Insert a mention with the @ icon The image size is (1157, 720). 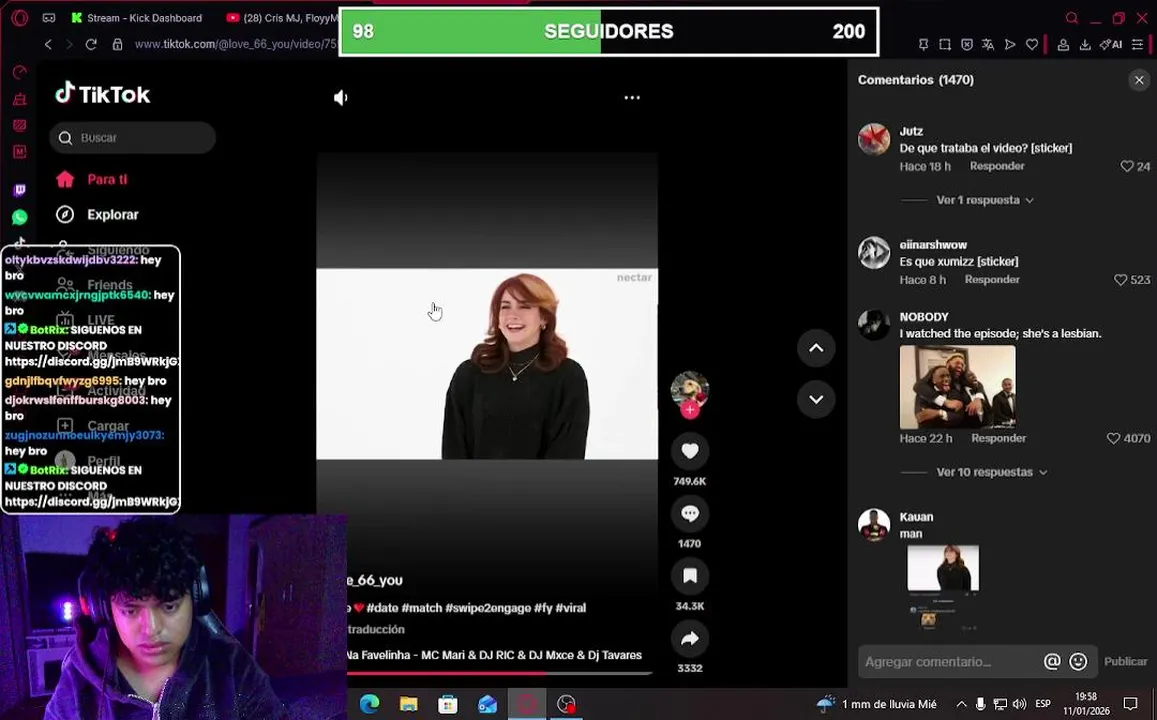point(1051,662)
